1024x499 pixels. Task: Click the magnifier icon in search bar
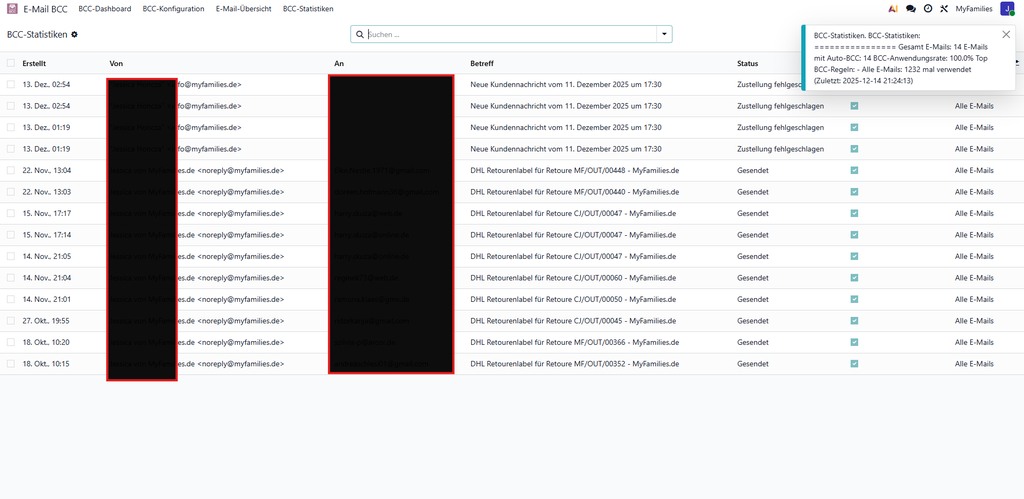360,34
